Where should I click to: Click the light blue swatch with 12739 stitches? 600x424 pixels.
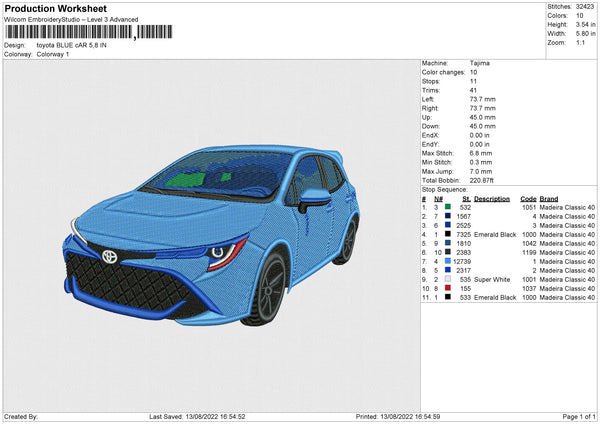(448, 261)
